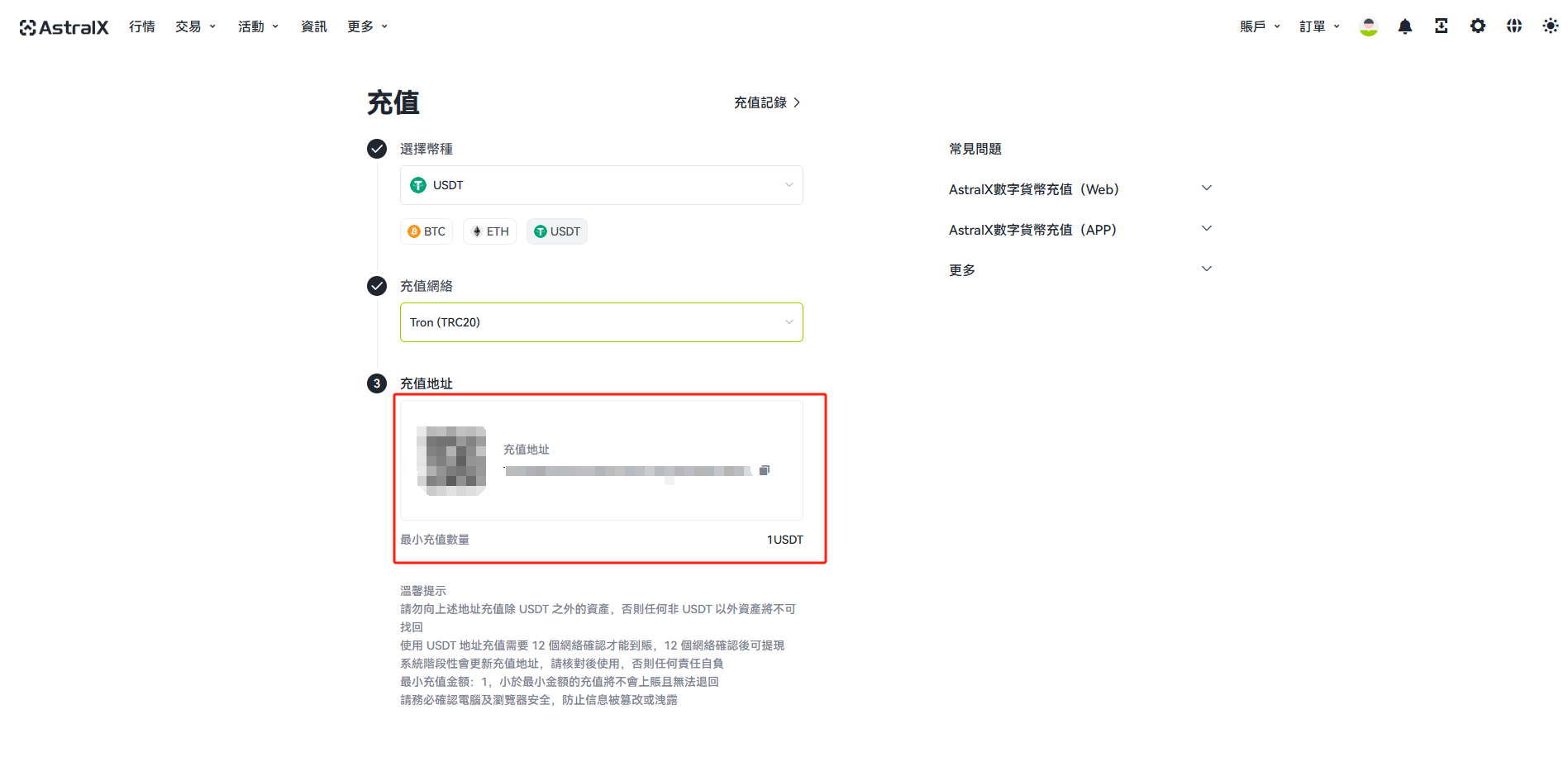Open the user avatar profile icon
This screenshot has height=781, width=1568.
[x=1368, y=26]
